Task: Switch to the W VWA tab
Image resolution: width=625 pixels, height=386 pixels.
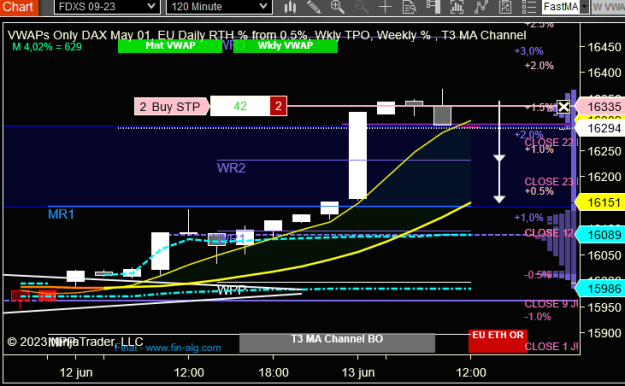Action: coord(607,7)
